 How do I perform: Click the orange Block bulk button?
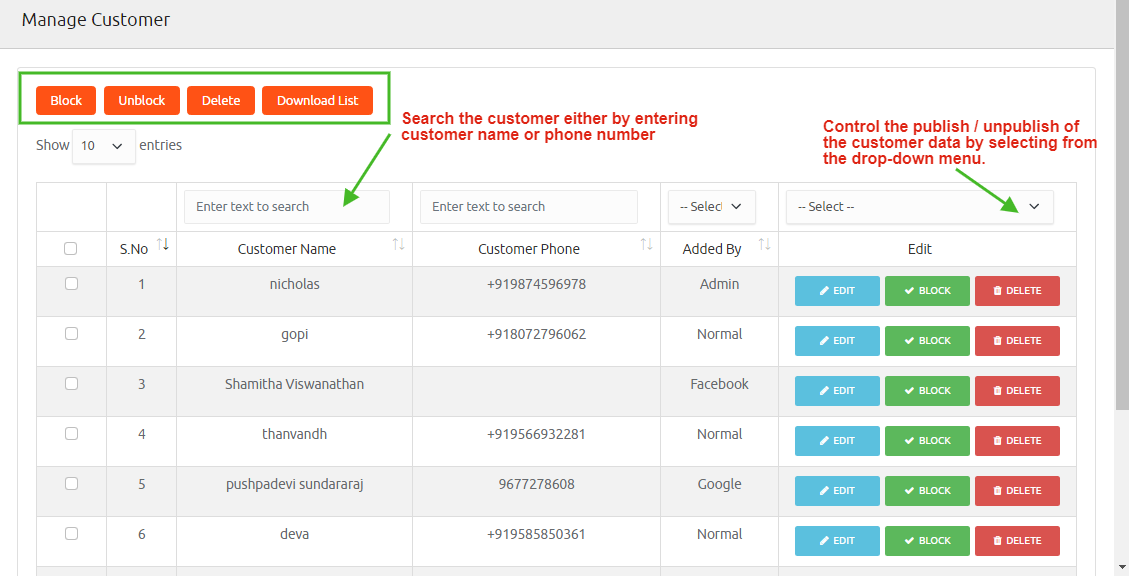pyautogui.click(x=66, y=101)
